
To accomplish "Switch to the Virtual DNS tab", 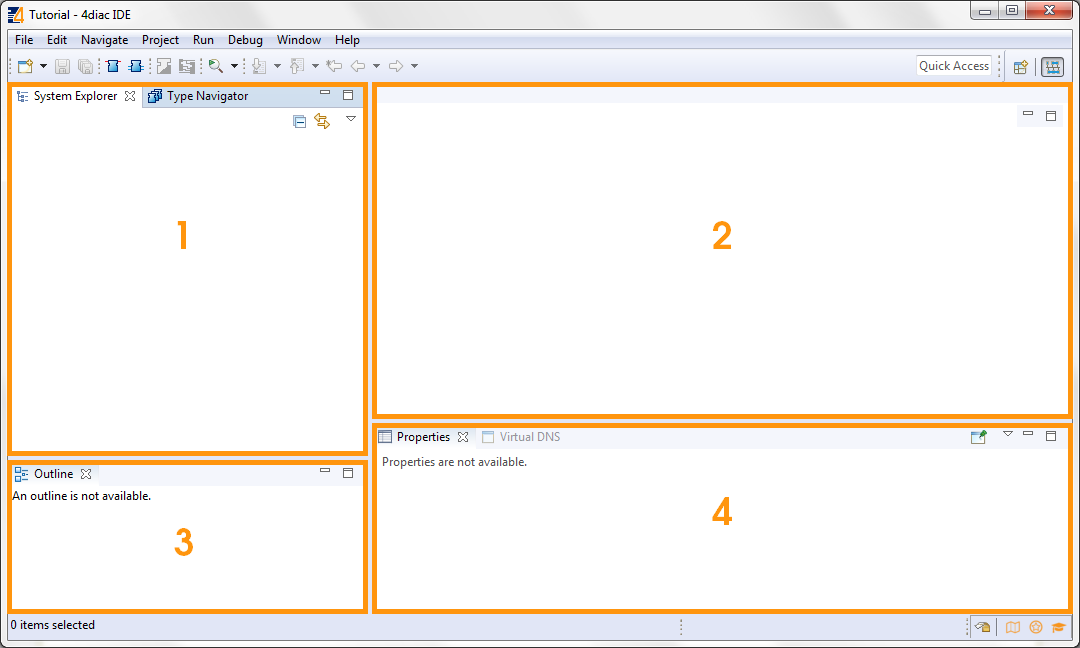I will click(529, 437).
